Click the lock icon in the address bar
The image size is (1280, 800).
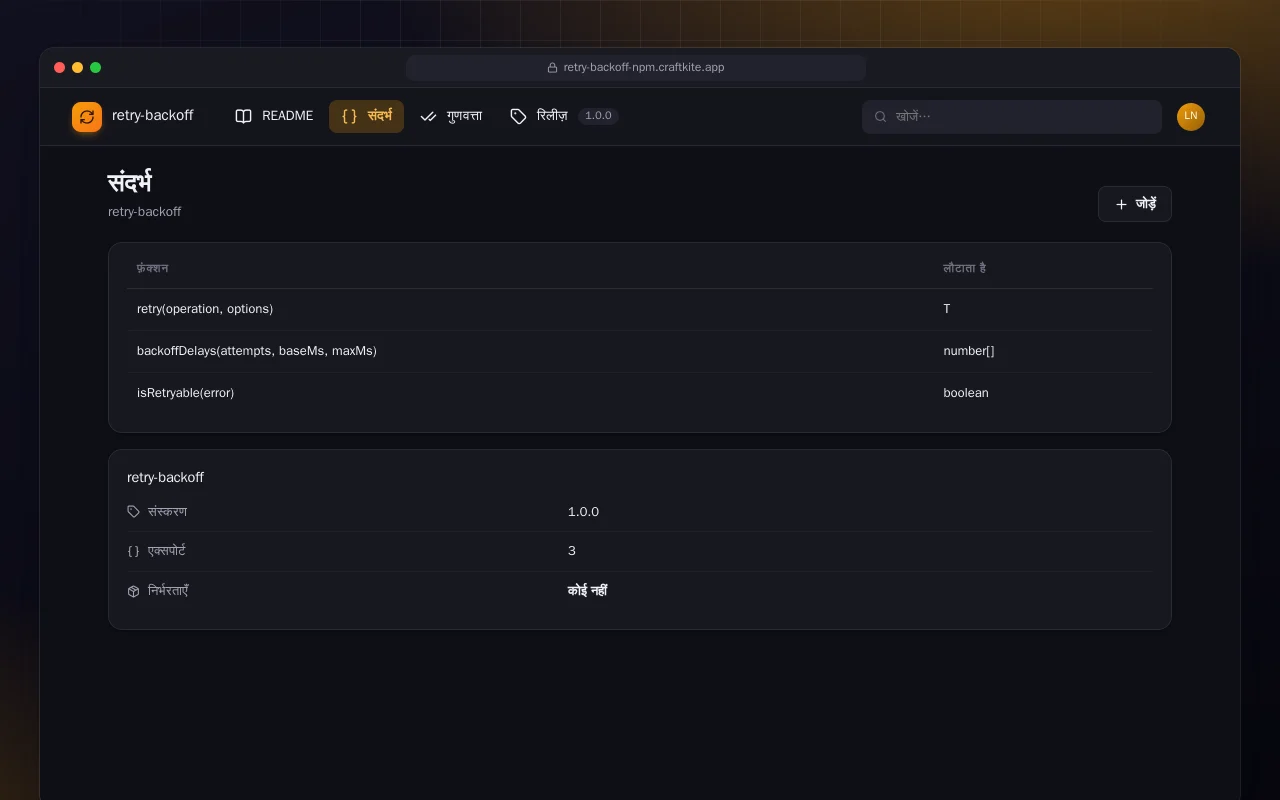[552, 68]
